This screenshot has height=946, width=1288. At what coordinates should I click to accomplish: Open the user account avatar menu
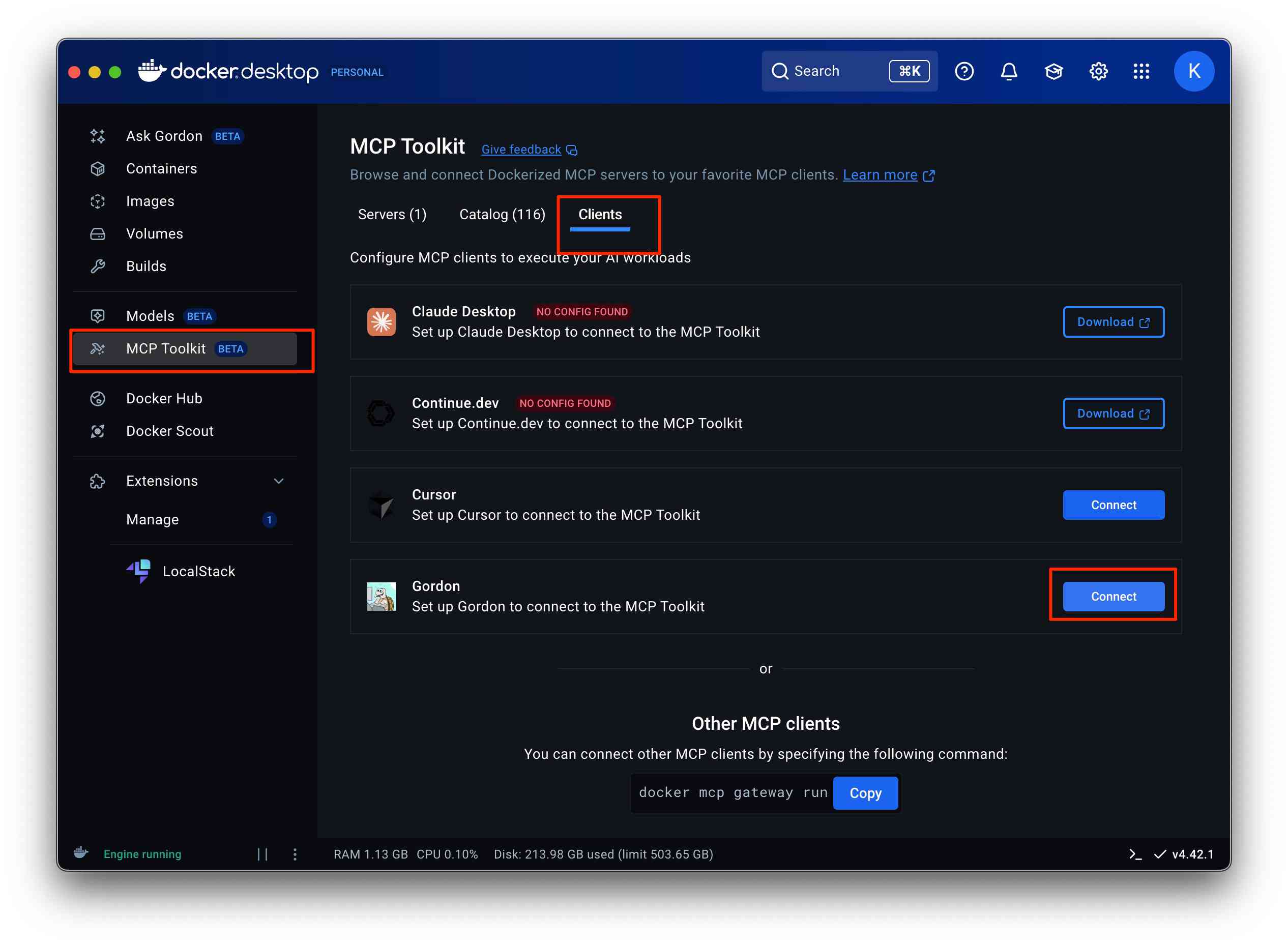click(1193, 72)
